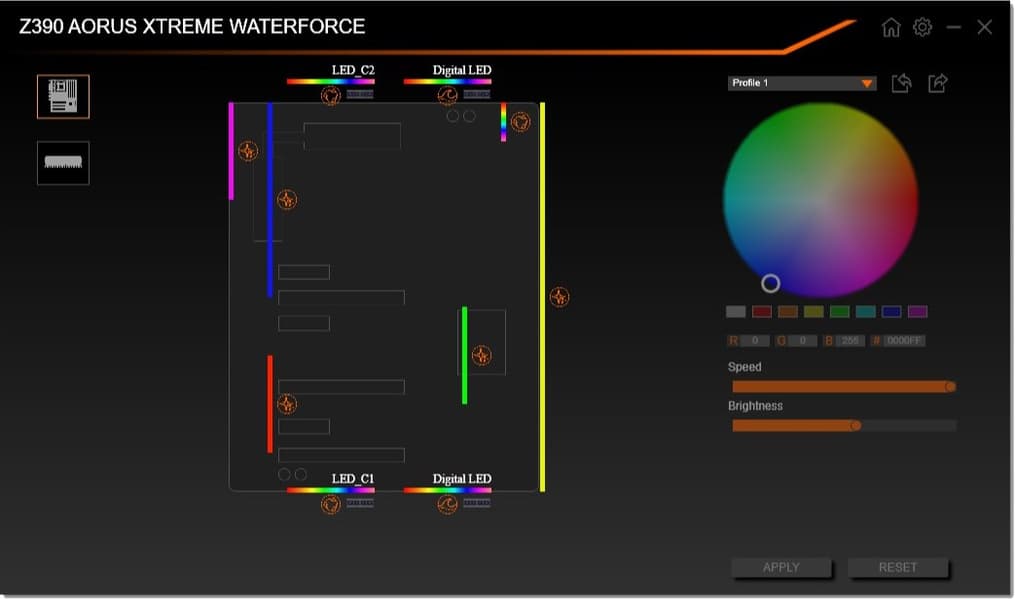Choose the gray color swatch
Image resolution: width=1015 pixels, height=599 pixels.
[736, 311]
